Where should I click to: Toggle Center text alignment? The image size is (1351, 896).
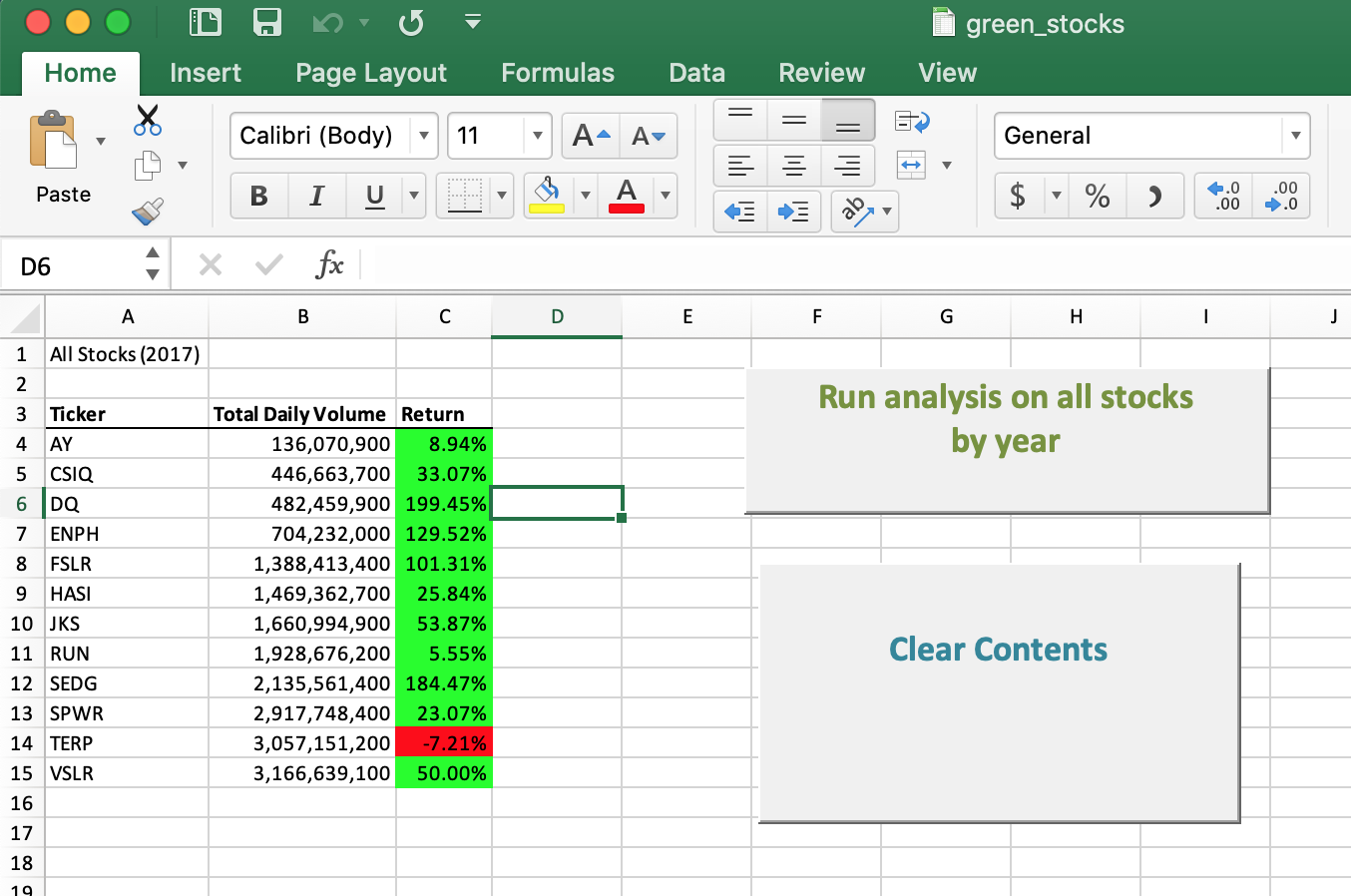pos(794,166)
